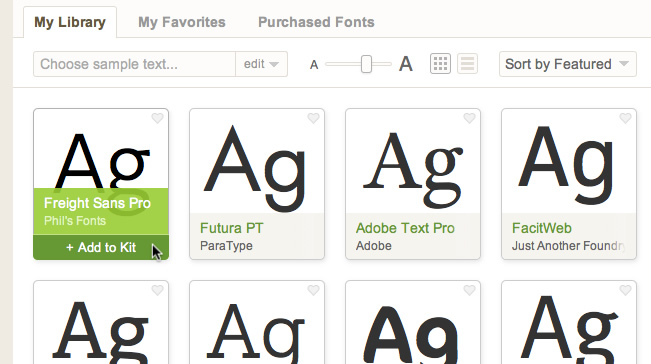Favorite the fourth font in second row
Viewport: 651px width, 364px height.
pyautogui.click(x=625, y=290)
